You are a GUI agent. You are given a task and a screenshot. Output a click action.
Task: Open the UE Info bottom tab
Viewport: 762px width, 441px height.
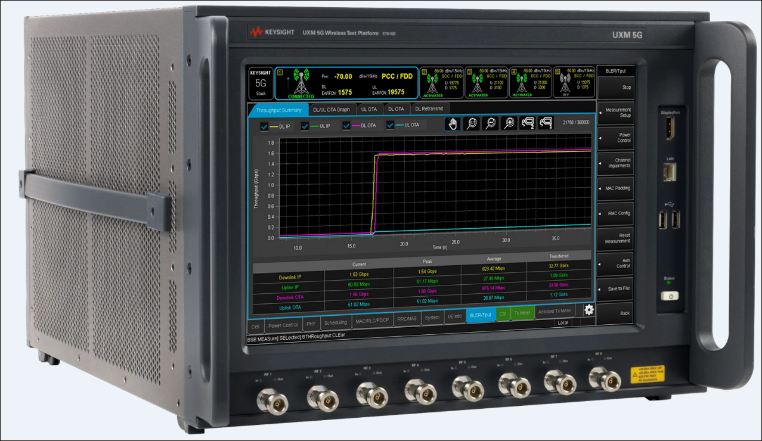pos(454,317)
